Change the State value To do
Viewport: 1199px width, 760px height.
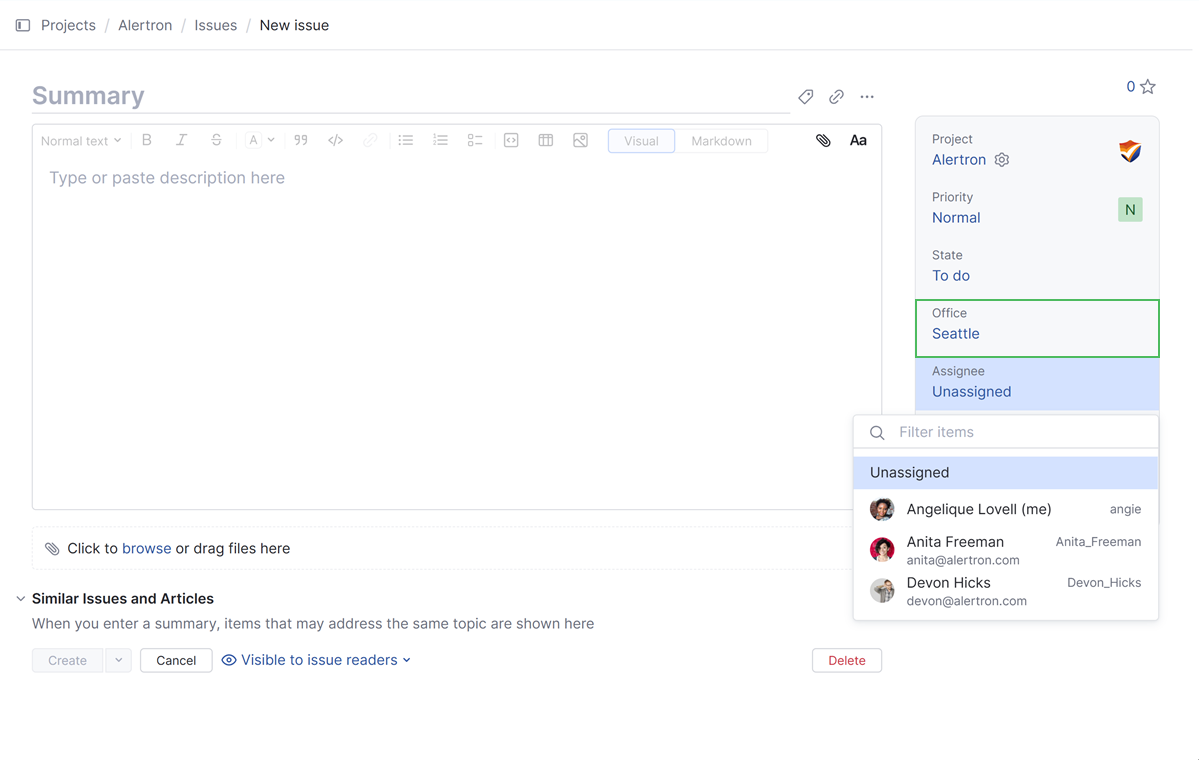point(950,276)
